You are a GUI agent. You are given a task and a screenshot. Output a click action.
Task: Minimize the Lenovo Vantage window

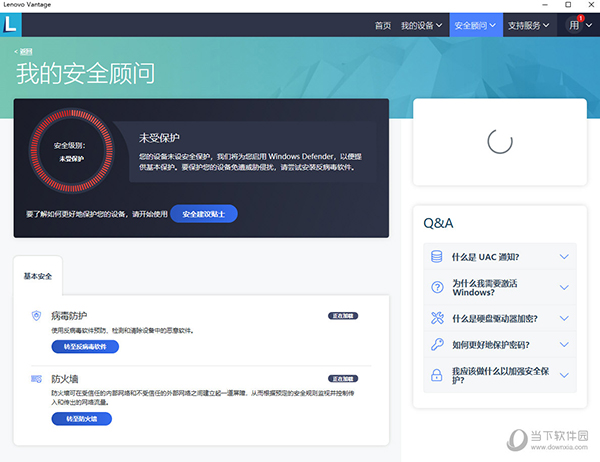pyautogui.click(x=545, y=5)
